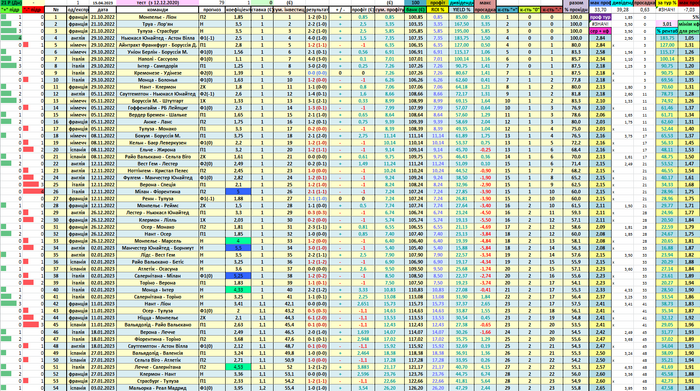Click 'Айнтрахт Франкфурт - Боруссія Д.' cell

[158, 45]
